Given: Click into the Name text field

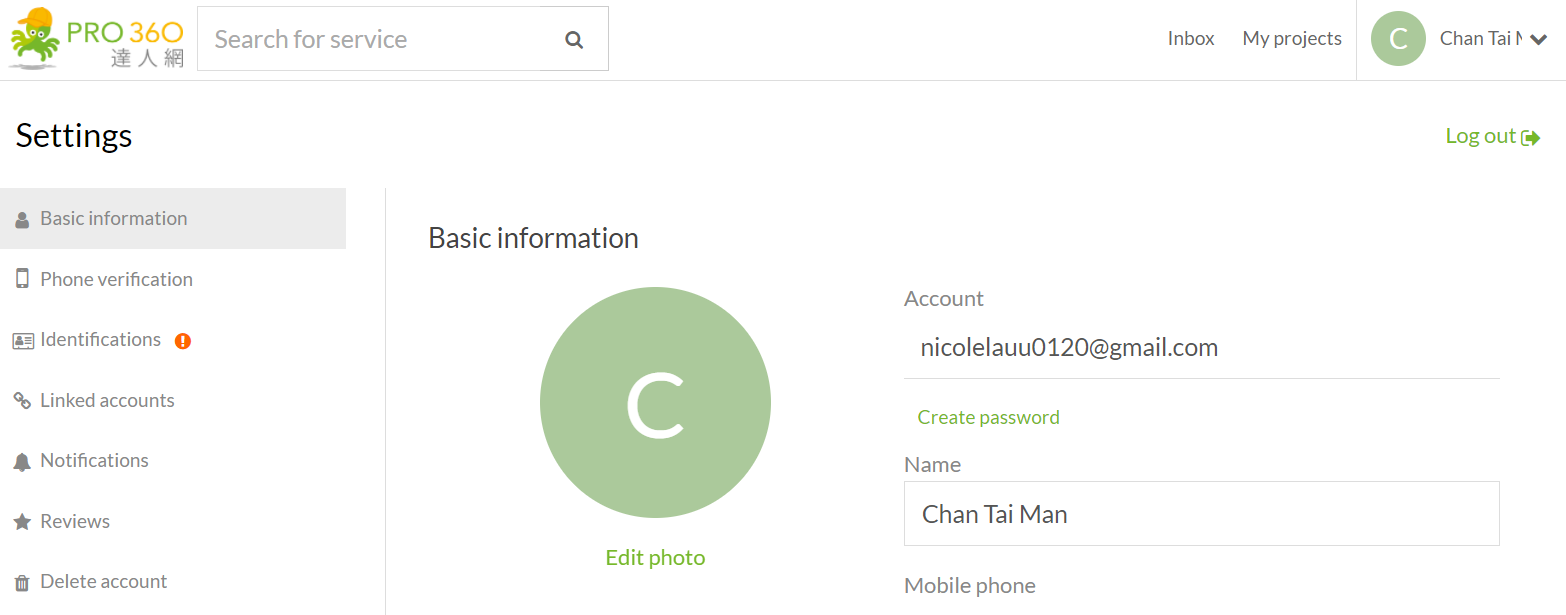Looking at the screenshot, I should tap(1200, 514).
